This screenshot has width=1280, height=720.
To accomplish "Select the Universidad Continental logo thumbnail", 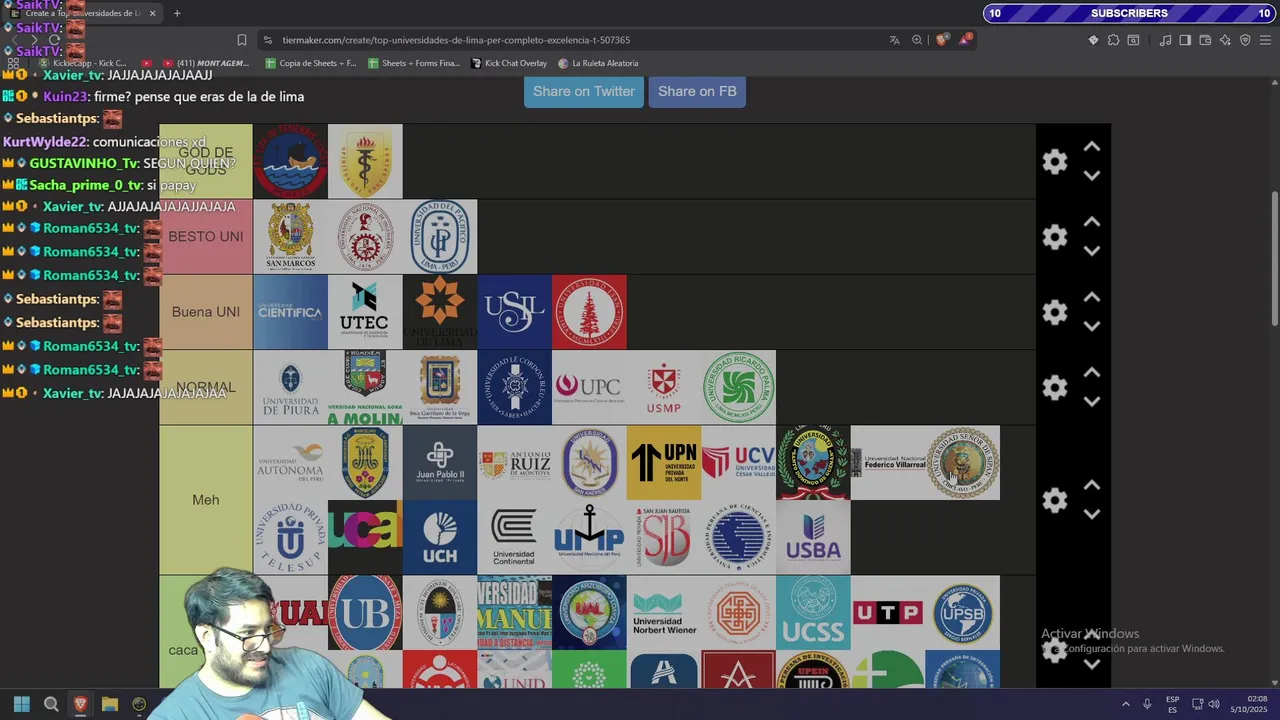I will pos(514,537).
